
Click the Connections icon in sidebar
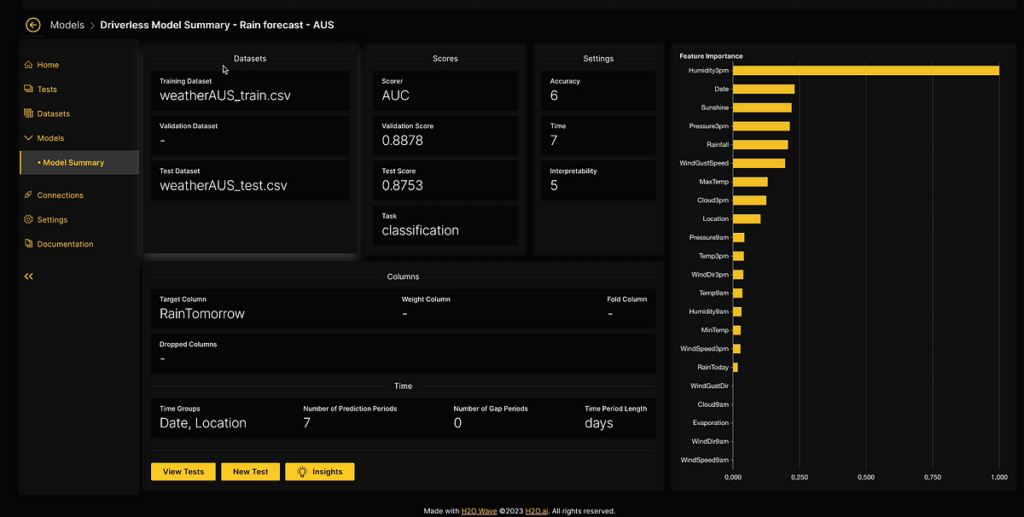tap(28, 195)
